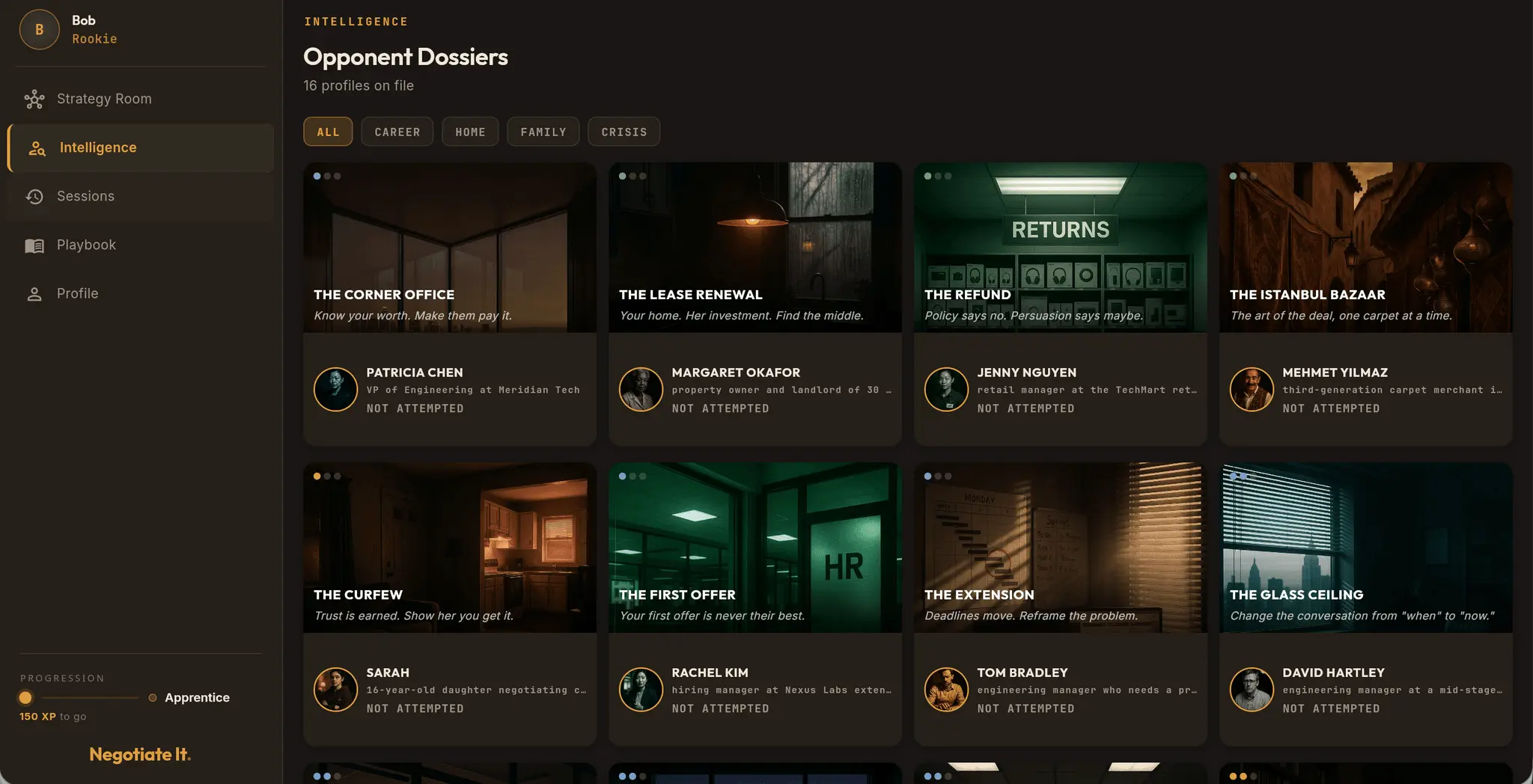Viewport: 1533px width, 784px height.
Task: Click '16 profiles on file' text
Action: click(359, 86)
